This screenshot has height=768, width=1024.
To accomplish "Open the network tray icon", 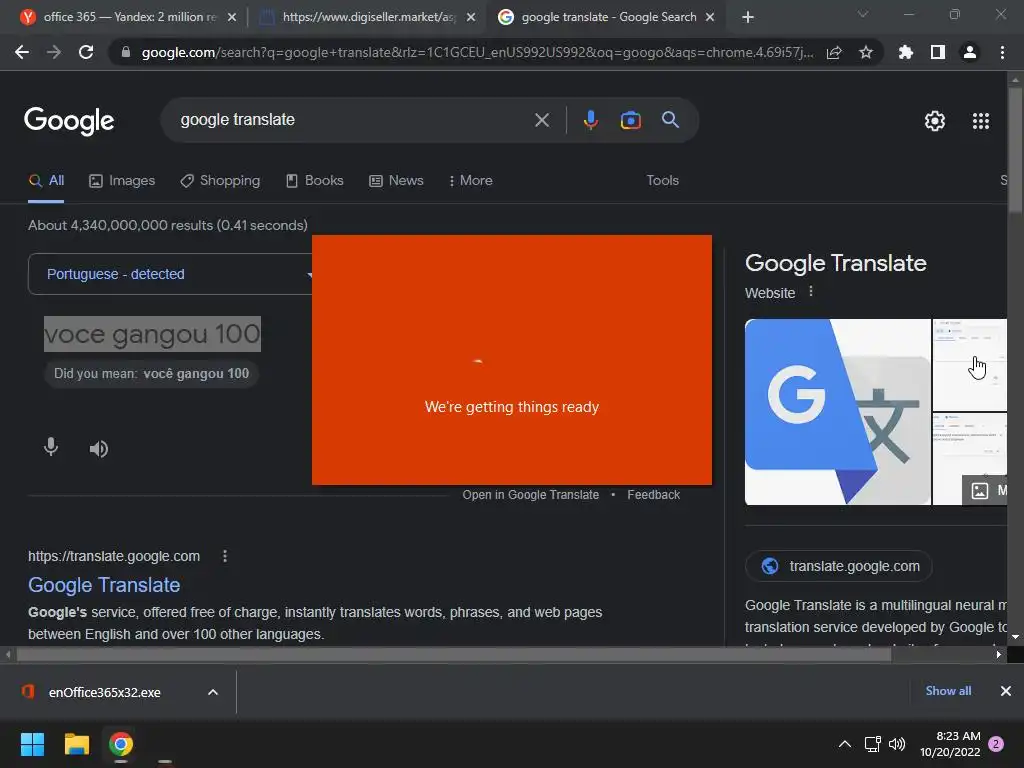I will [872, 744].
